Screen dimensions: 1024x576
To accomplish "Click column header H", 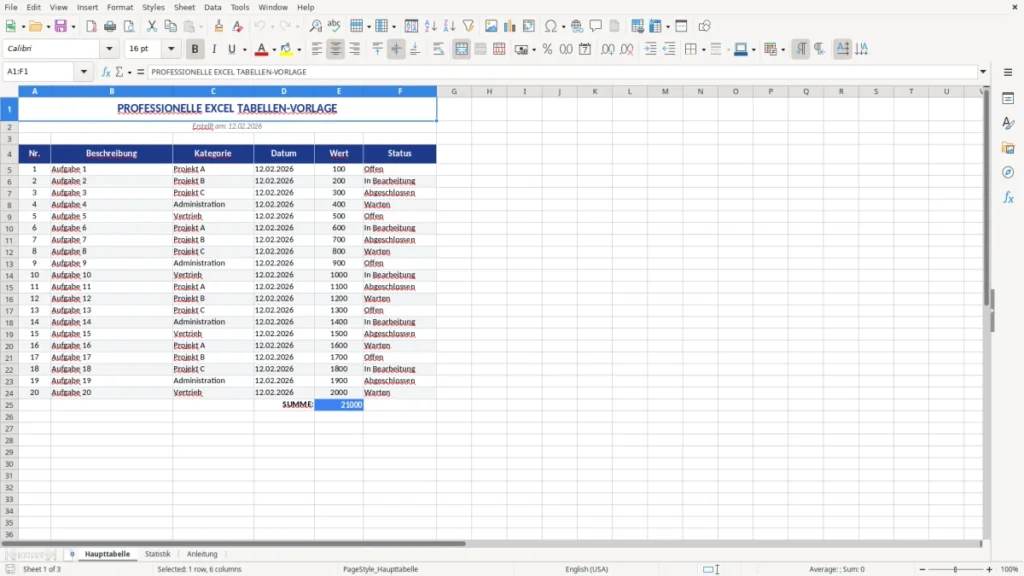I will (x=489, y=91).
